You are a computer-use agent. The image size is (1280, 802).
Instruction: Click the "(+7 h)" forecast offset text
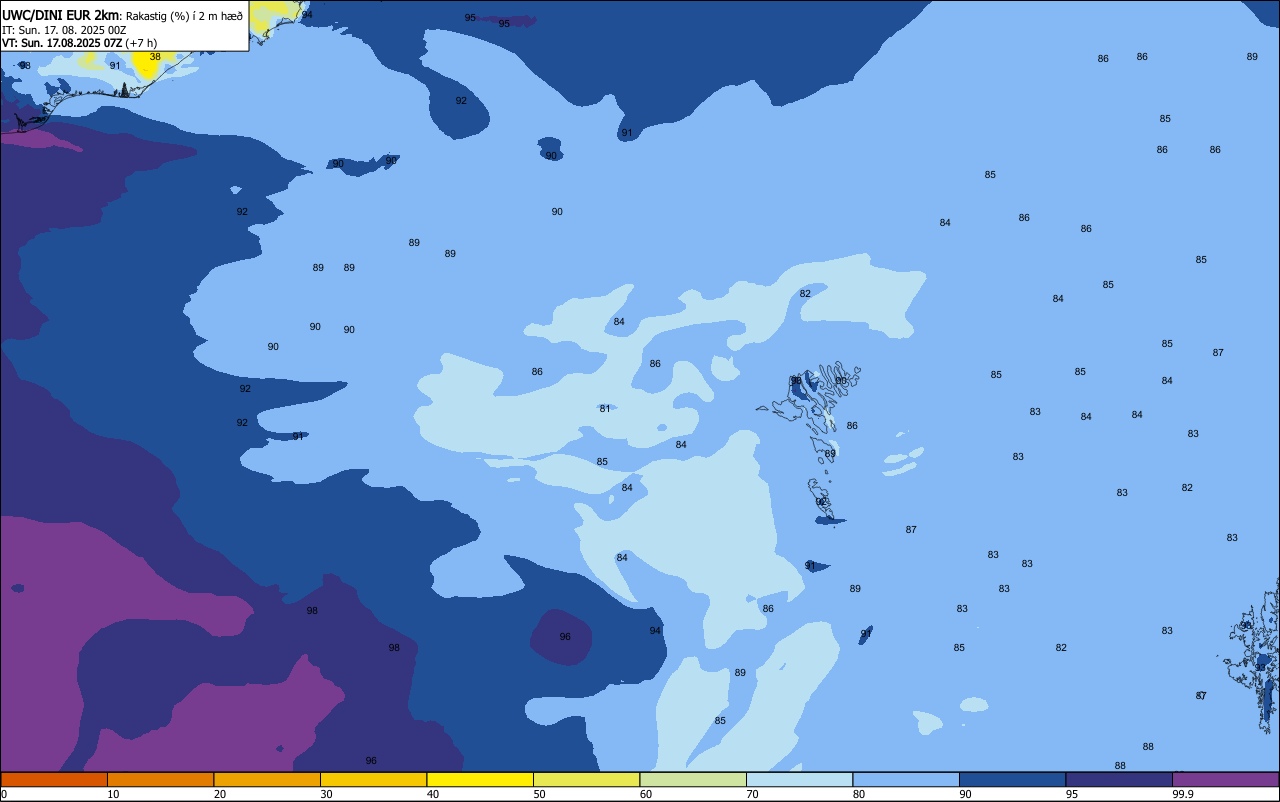[141, 43]
